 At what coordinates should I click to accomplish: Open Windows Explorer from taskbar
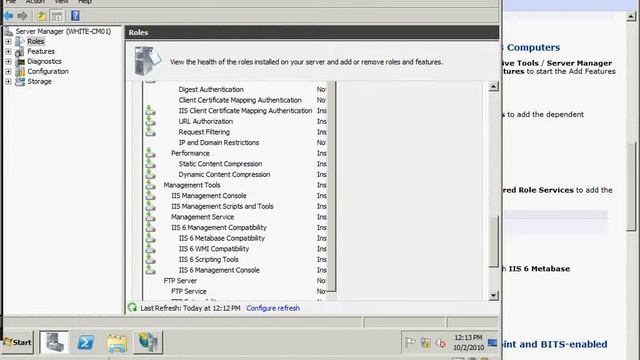pos(117,342)
